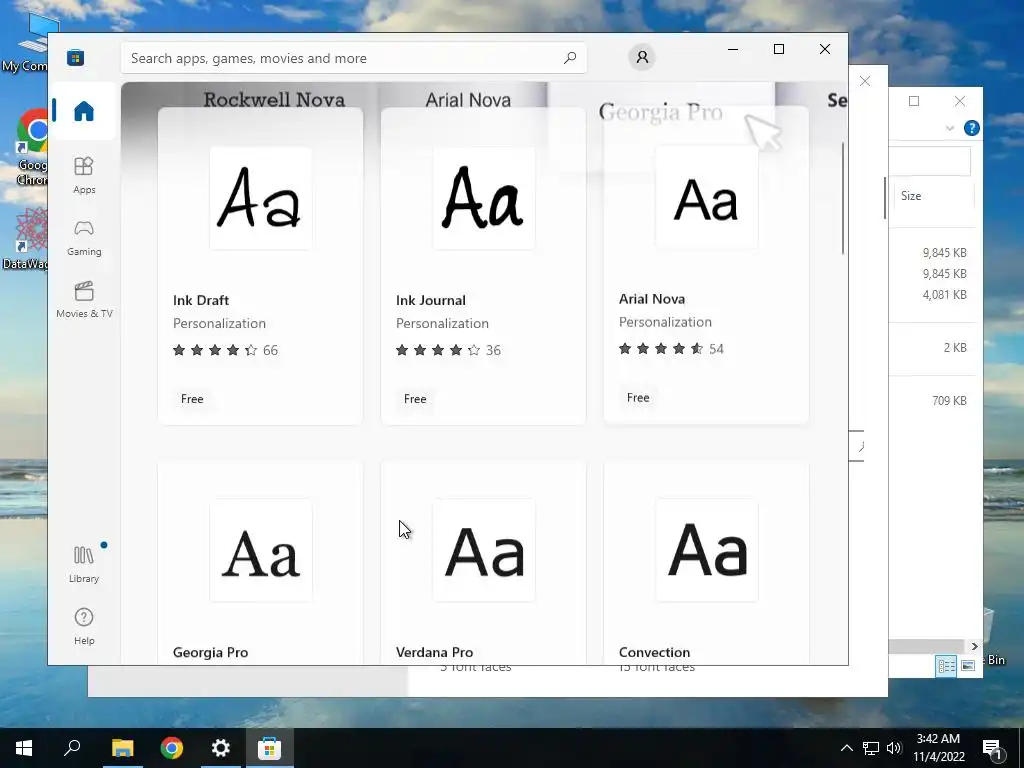Open Google Chrome from the taskbar
The image size is (1024, 768).
click(x=172, y=748)
